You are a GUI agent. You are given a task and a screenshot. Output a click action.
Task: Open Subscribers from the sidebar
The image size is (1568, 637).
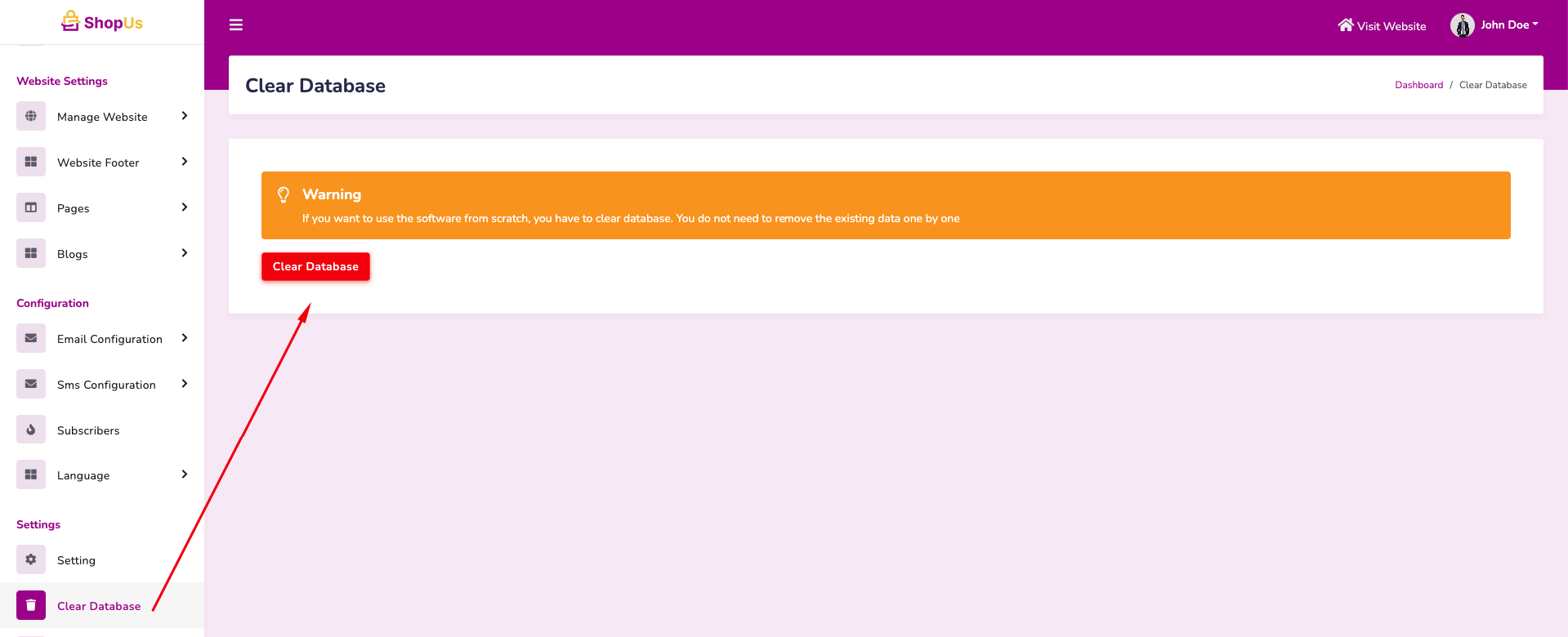88,430
